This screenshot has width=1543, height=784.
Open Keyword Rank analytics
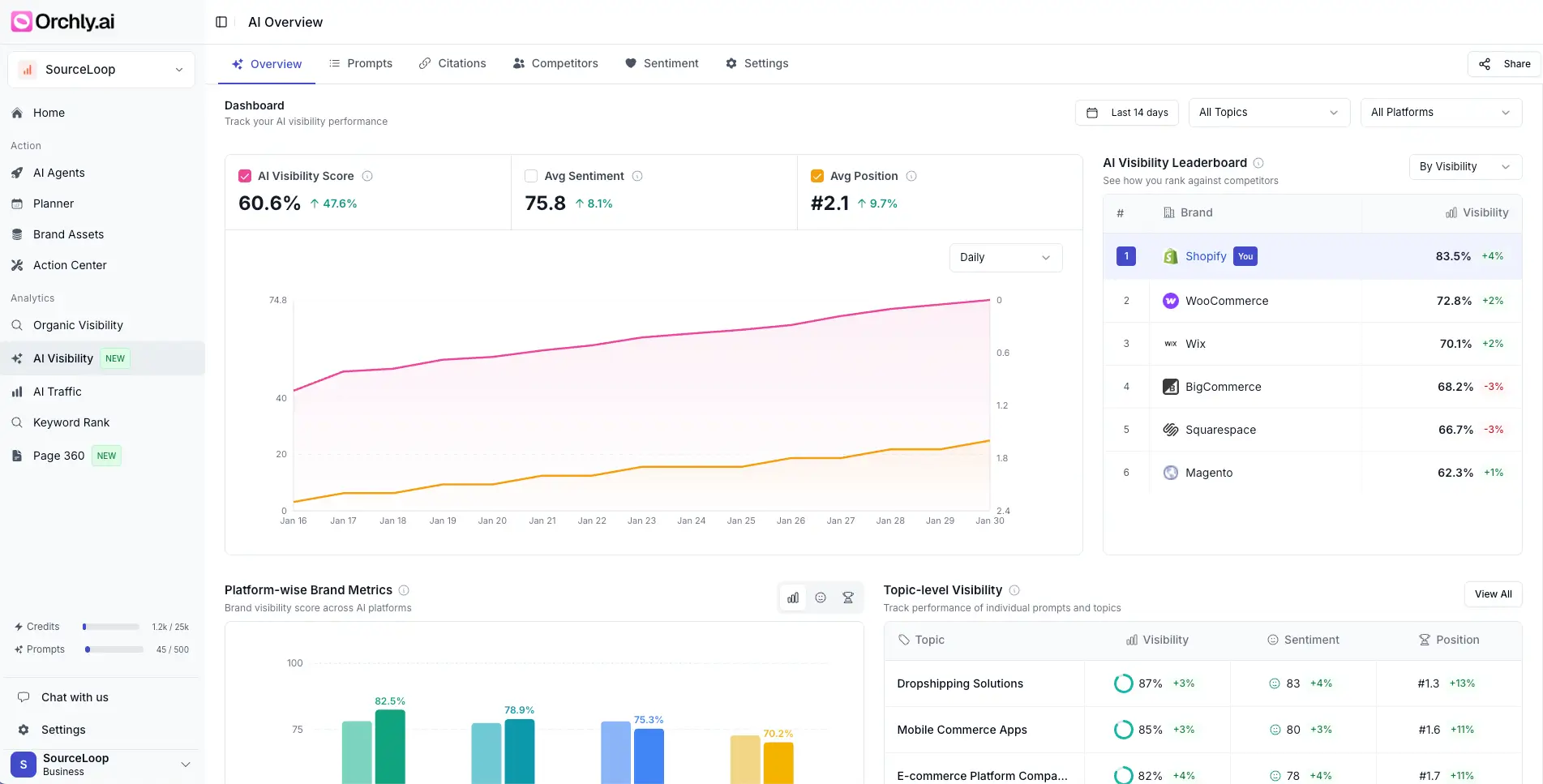tap(71, 422)
